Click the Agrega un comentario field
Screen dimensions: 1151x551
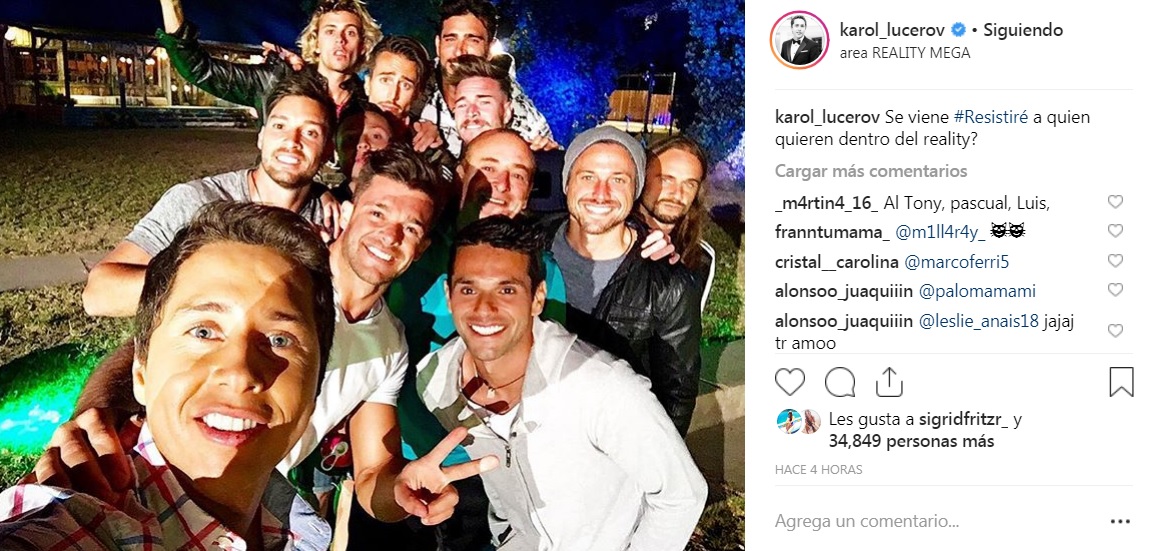(932, 522)
